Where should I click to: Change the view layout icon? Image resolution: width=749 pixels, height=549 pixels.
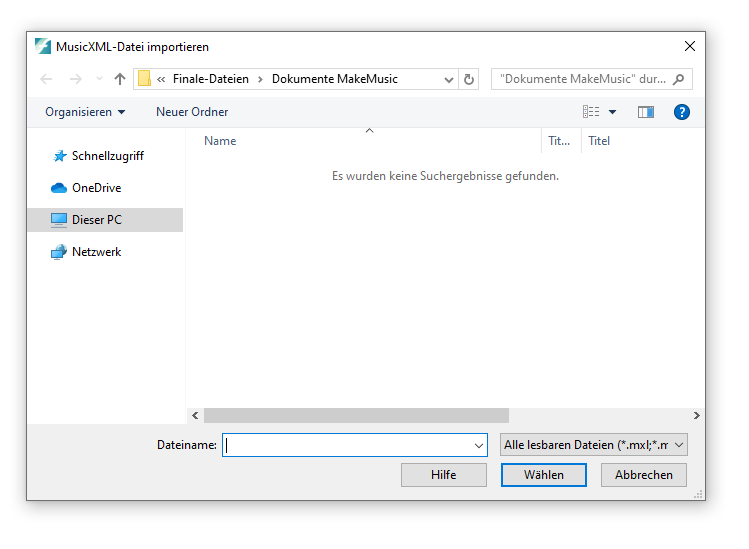coord(591,112)
